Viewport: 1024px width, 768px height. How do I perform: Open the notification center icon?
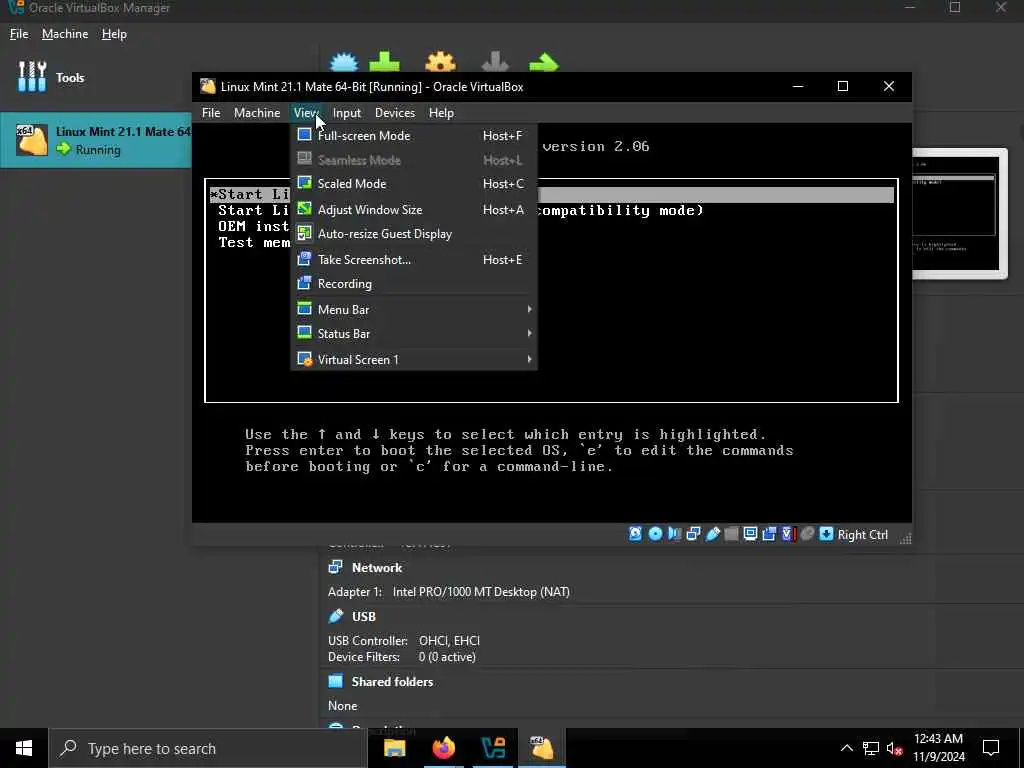click(x=991, y=748)
